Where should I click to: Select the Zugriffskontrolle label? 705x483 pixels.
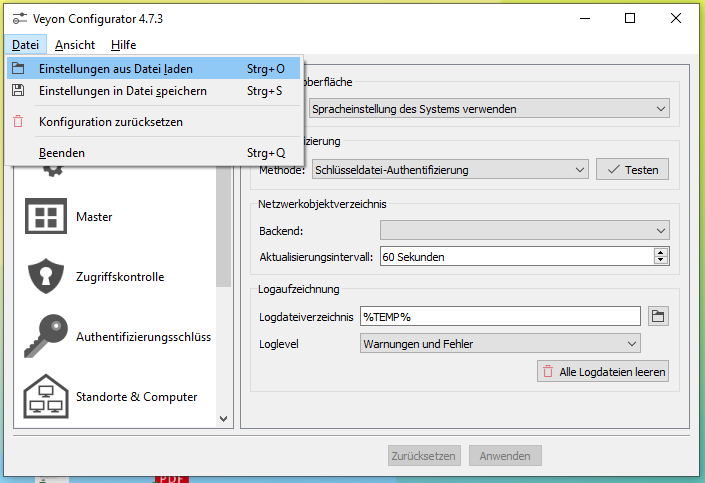(x=120, y=276)
